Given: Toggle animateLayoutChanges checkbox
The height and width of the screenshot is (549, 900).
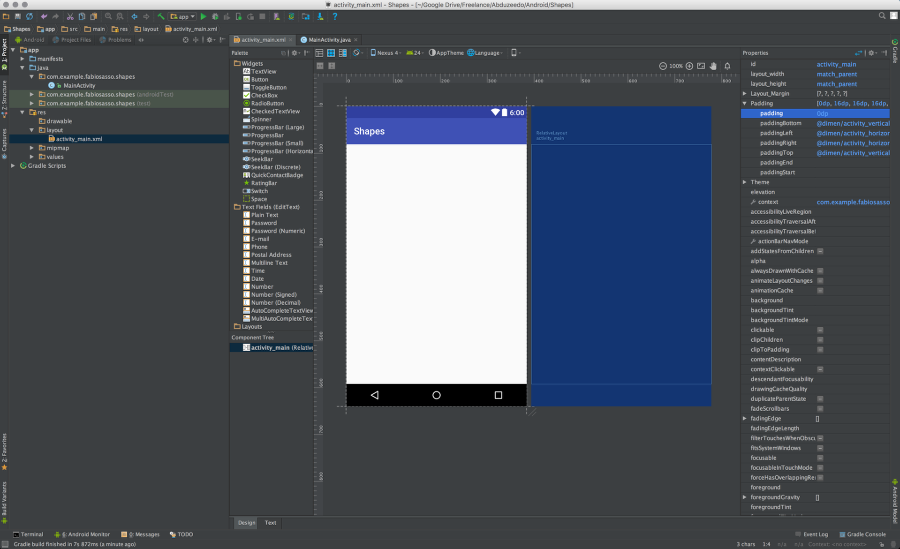Looking at the screenshot, I should click(820, 281).
